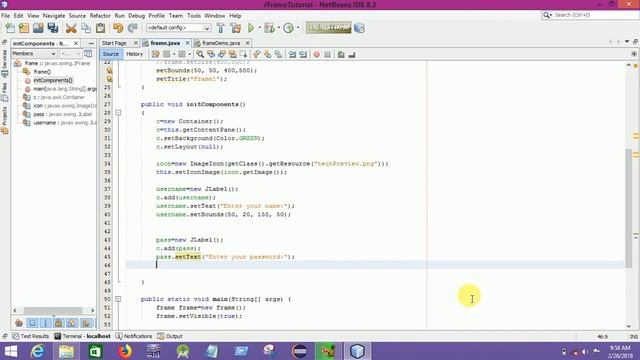This screenshot has width=640, height=360.
Task: Click the Clean and Build icon
Action: (236, 28)
